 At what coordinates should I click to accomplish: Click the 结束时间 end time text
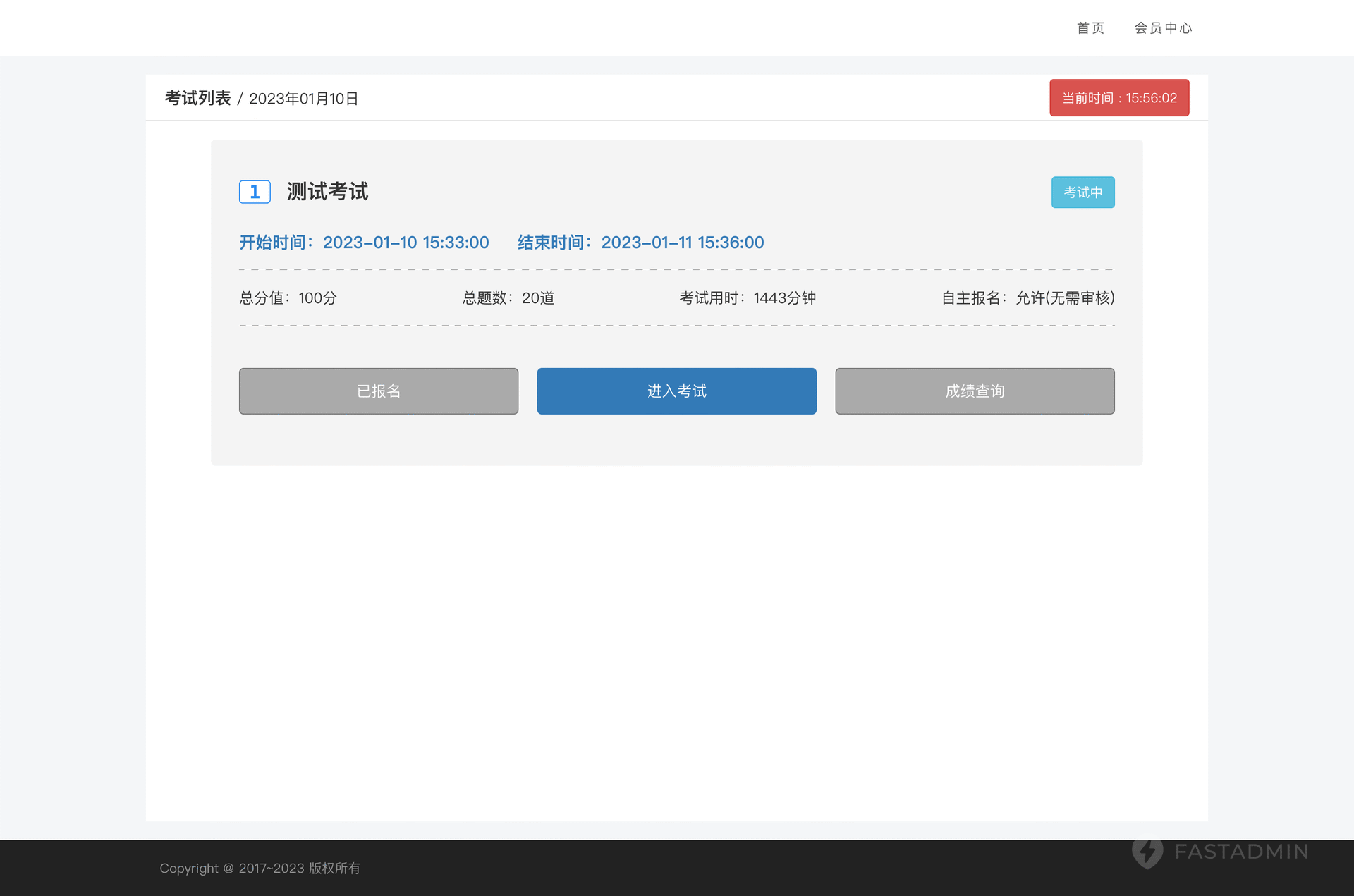pos(640,243)
